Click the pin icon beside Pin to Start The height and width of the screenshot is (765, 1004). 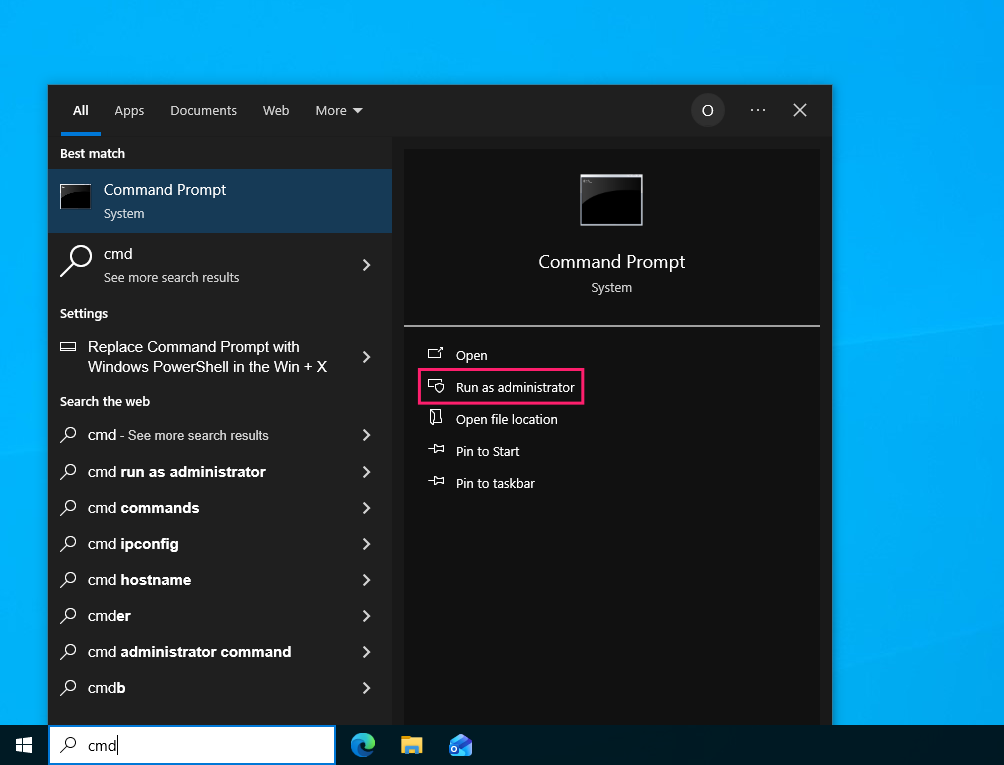pyautogui.click(x=436, y=449)
